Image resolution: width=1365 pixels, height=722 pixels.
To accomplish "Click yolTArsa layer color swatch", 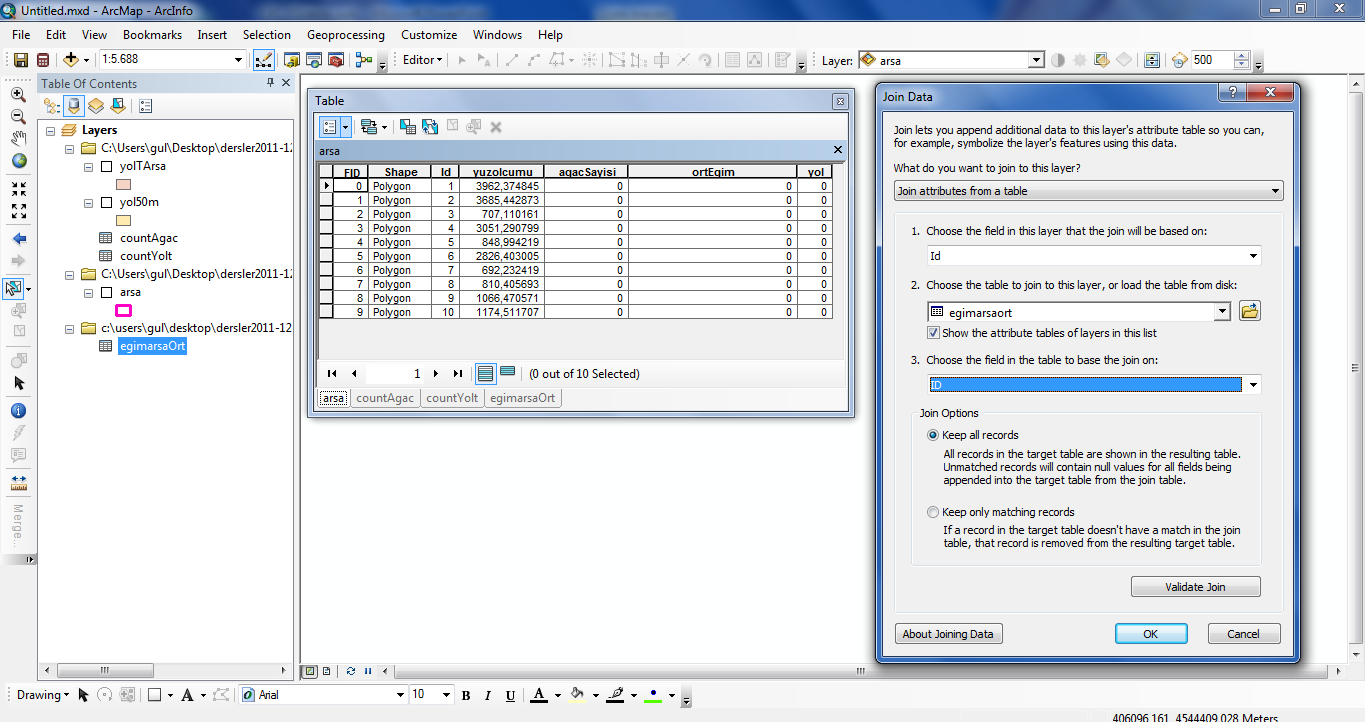I will pos(124,185).
